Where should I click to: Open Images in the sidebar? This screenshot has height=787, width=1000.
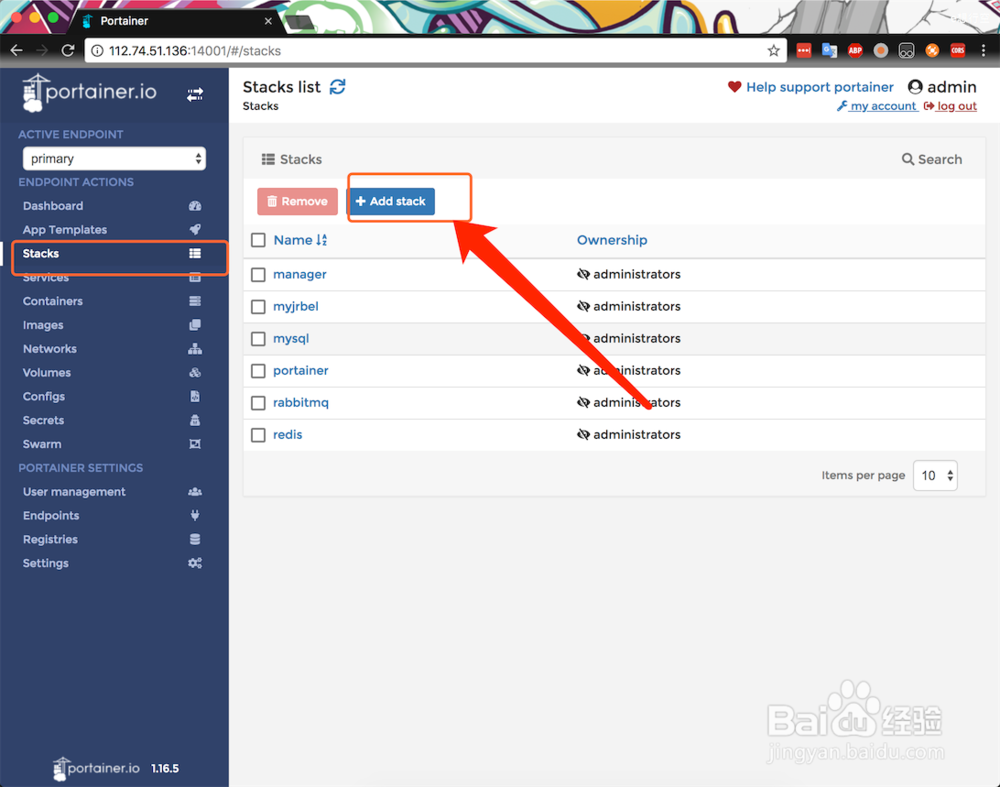pos(43,325)
